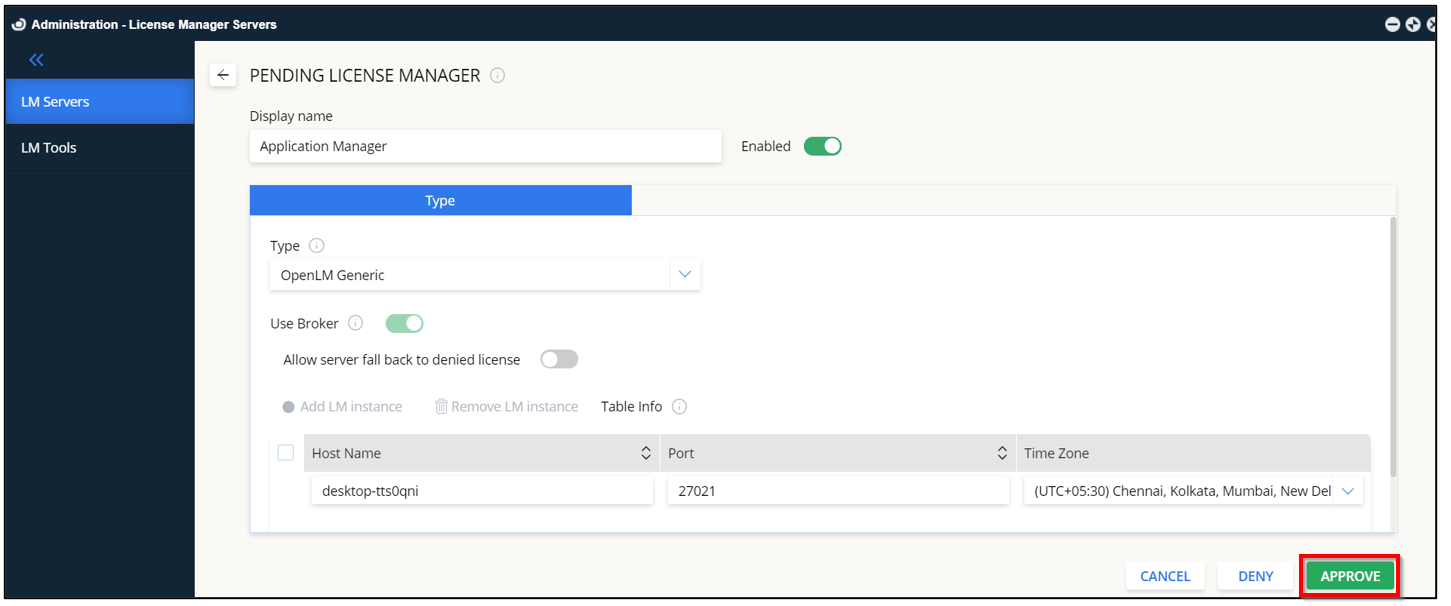Click the green APPROVE button
This screenshot has width=1451, height=606.
pos(1350,576)
